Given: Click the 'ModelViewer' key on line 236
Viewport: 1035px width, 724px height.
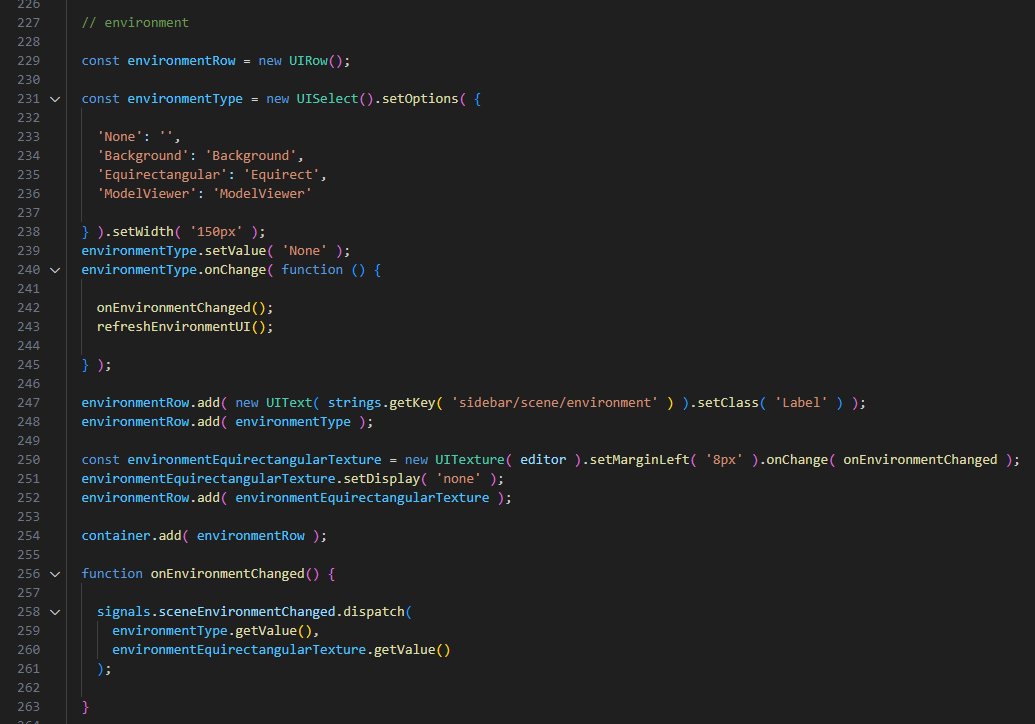Looking at the screenshot, I should click(147, 194).
